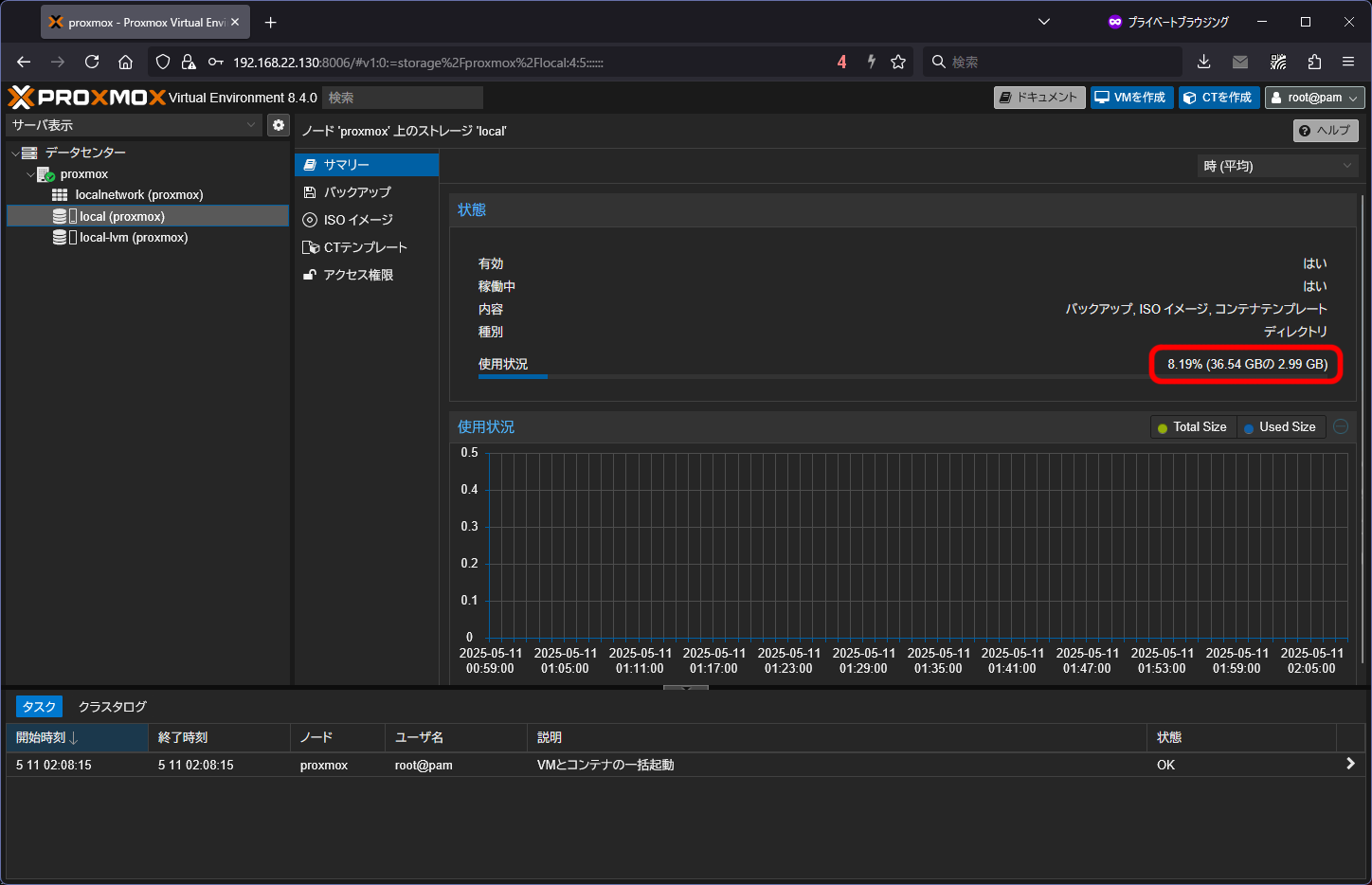
Task: Click the VMを作成 button
Action: [1132, 98]
